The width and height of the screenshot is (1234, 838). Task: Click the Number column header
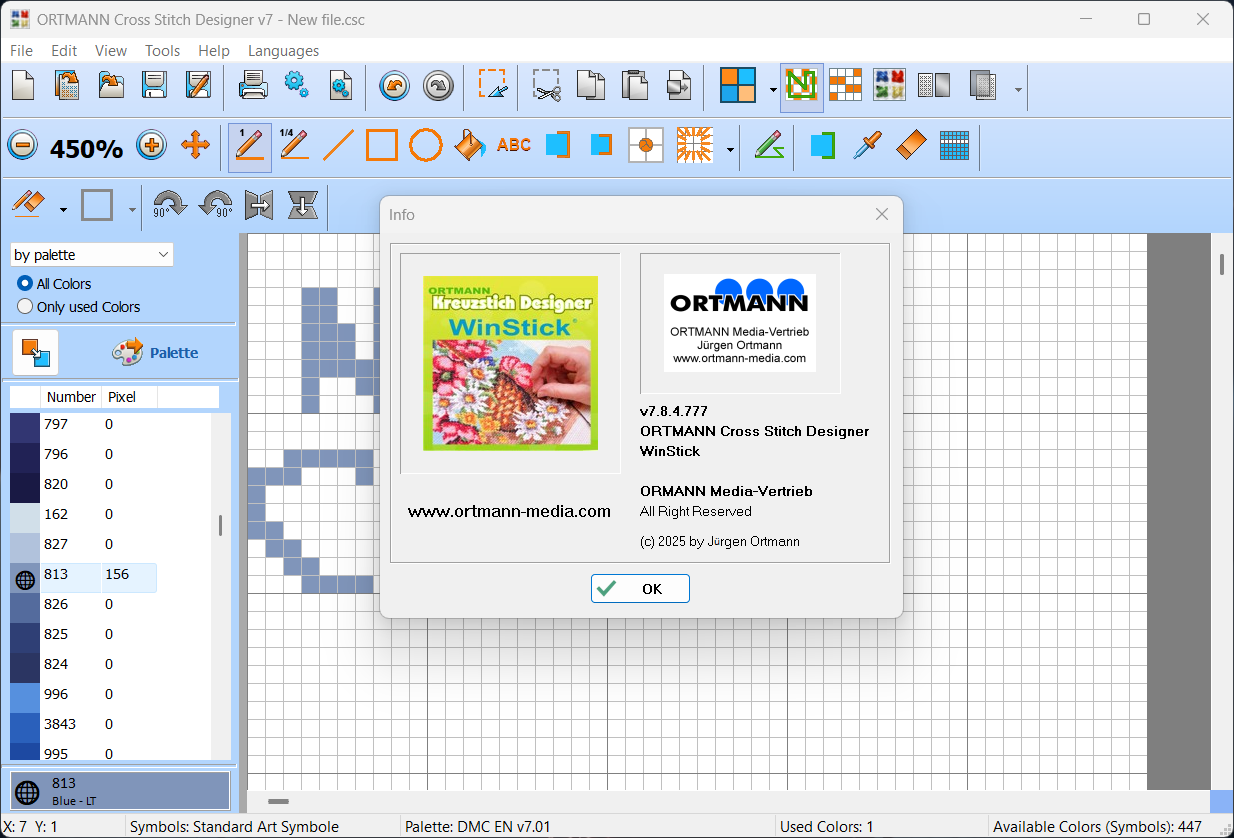click(x=72, y=397)
